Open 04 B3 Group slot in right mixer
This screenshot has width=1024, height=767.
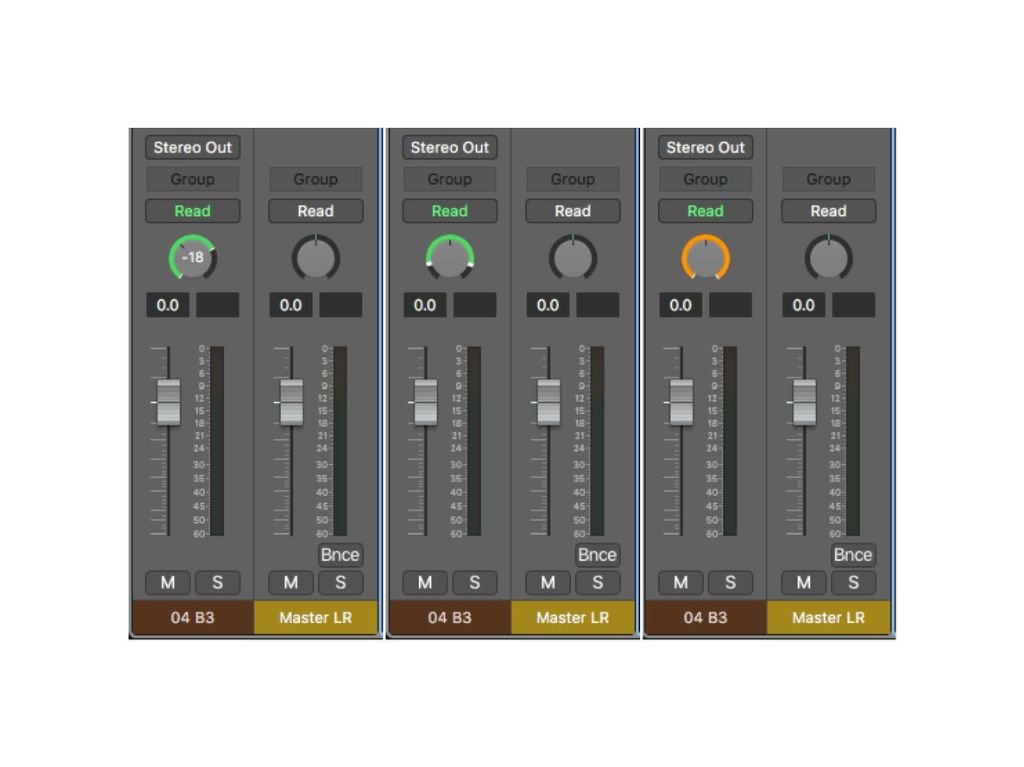pos(705,179)
